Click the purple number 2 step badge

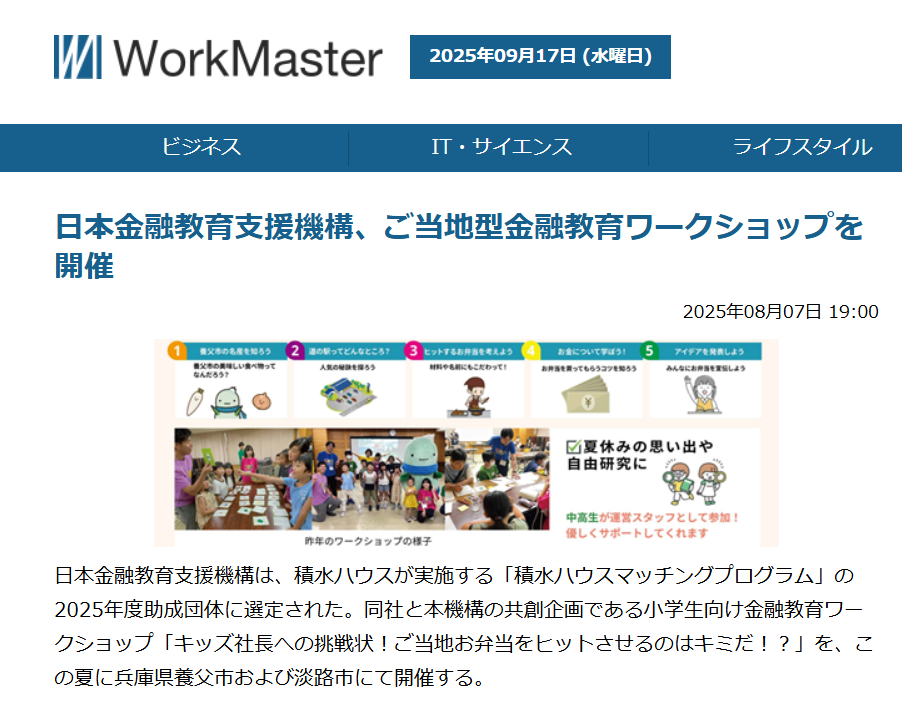point(295,351)
